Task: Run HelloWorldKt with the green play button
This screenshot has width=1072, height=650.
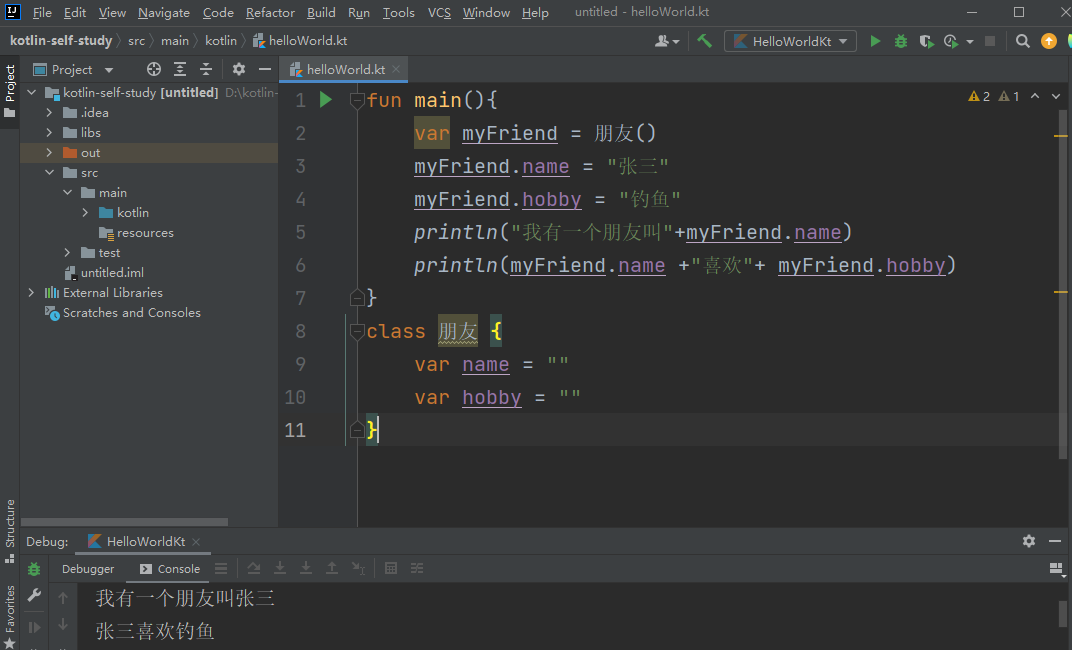Action: pos(876,41)
